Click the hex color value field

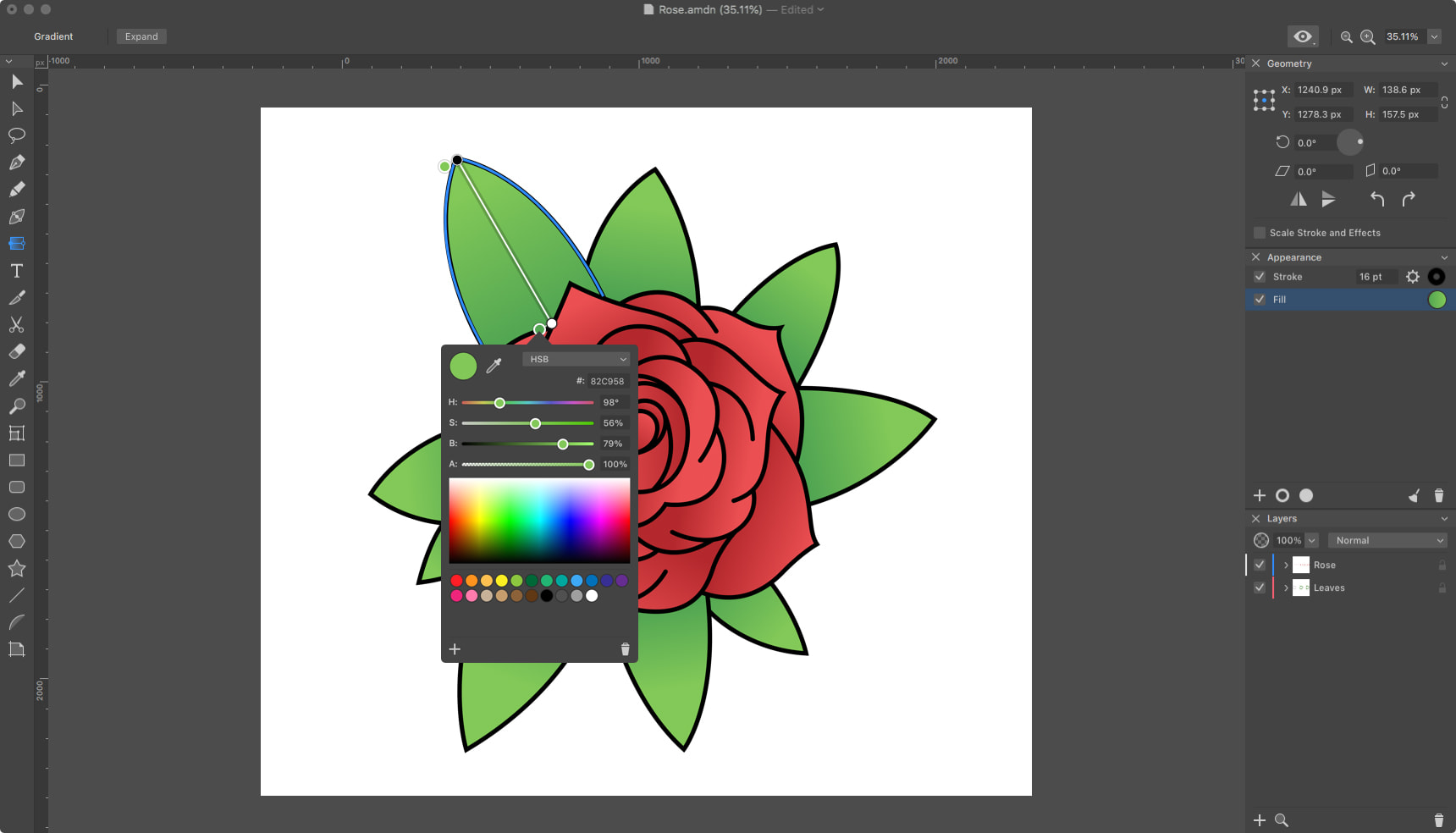click(x=607, y=381)
